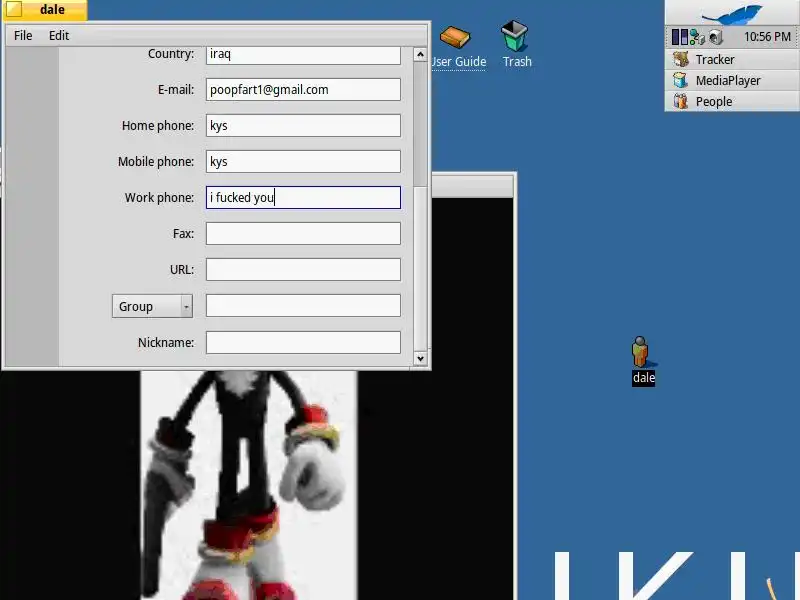Click the dale window title tab
Viewport: 800px width, 600px height.
coord(52,10)
